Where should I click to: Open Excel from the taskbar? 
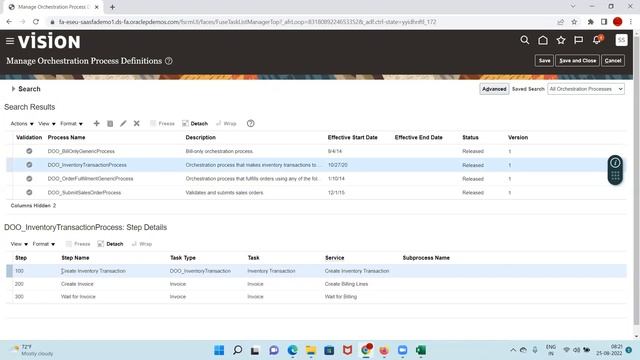pyautogui.click(x=421, y=350)
